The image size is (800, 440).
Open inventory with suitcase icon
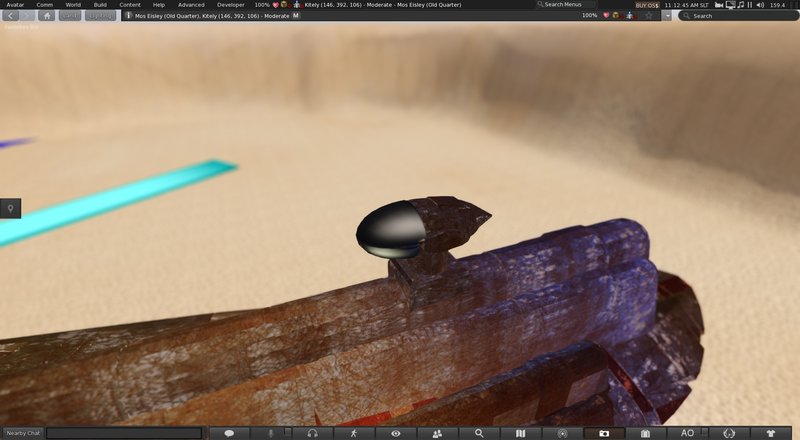(645, 433)
